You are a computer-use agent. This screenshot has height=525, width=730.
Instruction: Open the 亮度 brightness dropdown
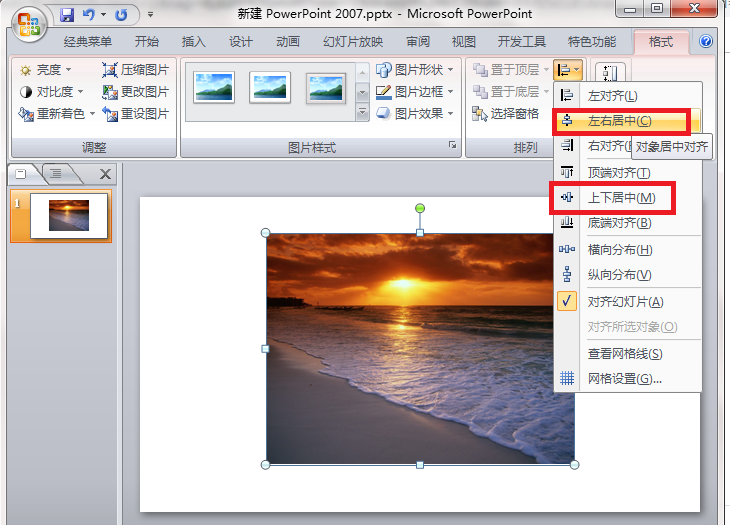tap(45, 70)
